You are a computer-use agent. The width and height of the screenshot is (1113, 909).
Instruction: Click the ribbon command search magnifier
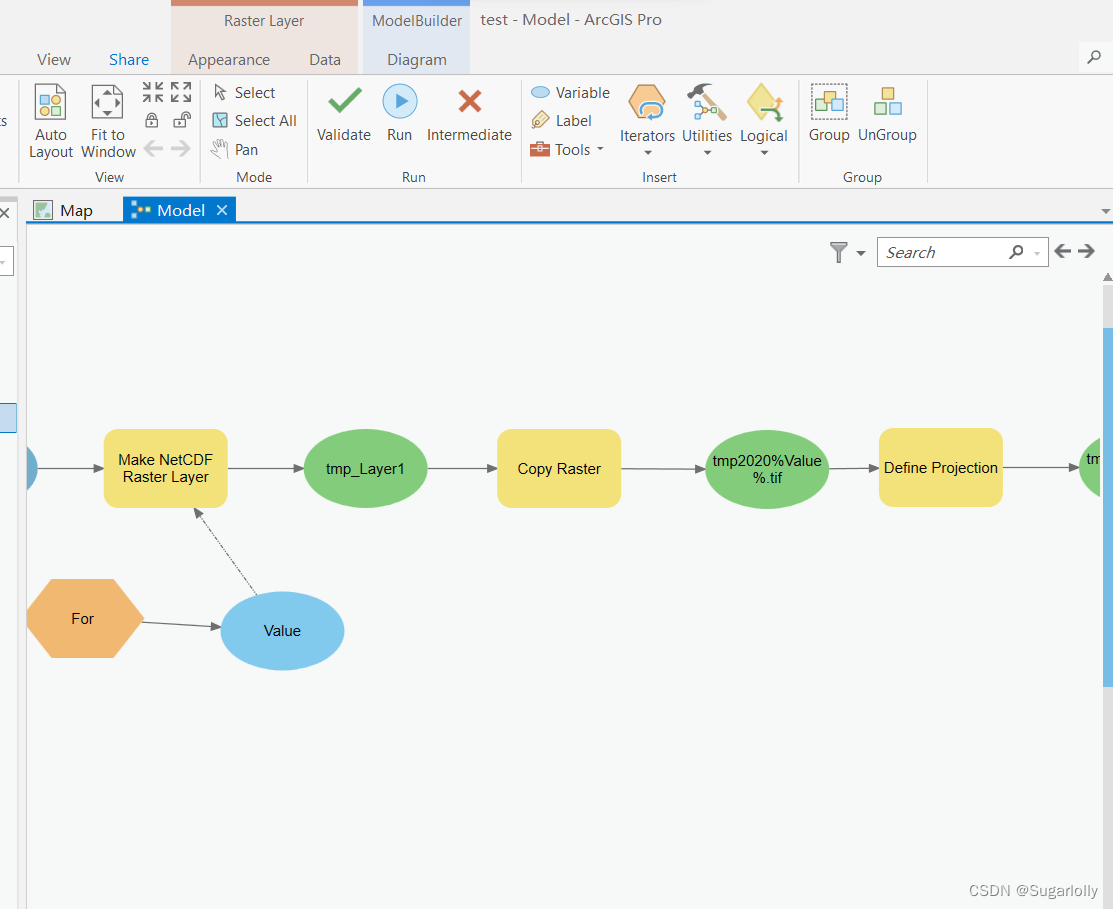pos(1095,57)
